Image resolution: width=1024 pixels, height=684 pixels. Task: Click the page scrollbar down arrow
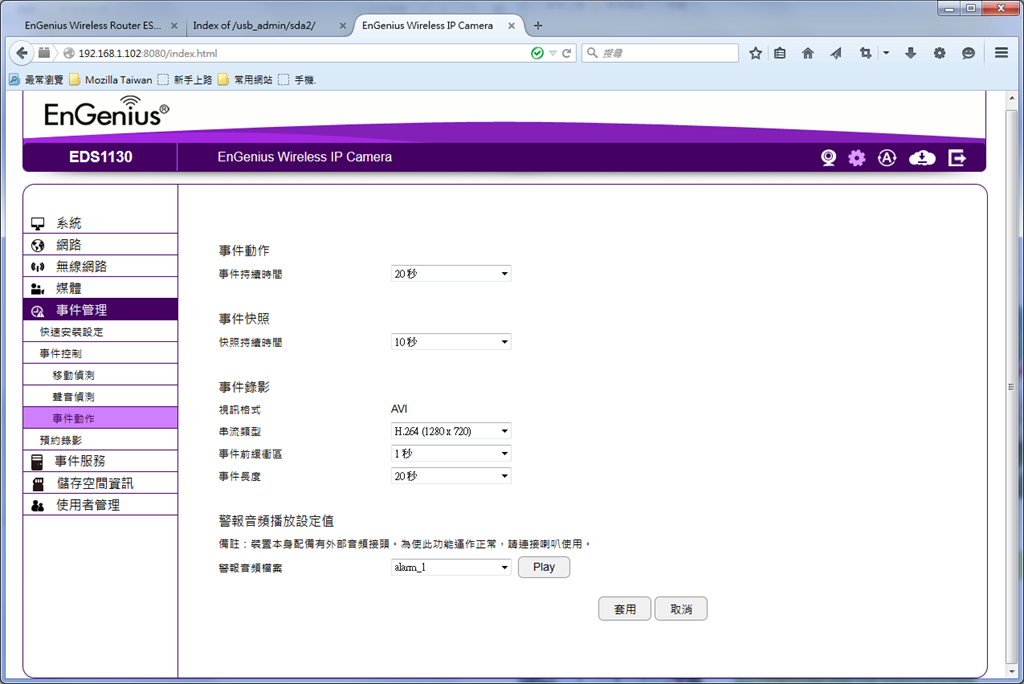pos(1012,671)
